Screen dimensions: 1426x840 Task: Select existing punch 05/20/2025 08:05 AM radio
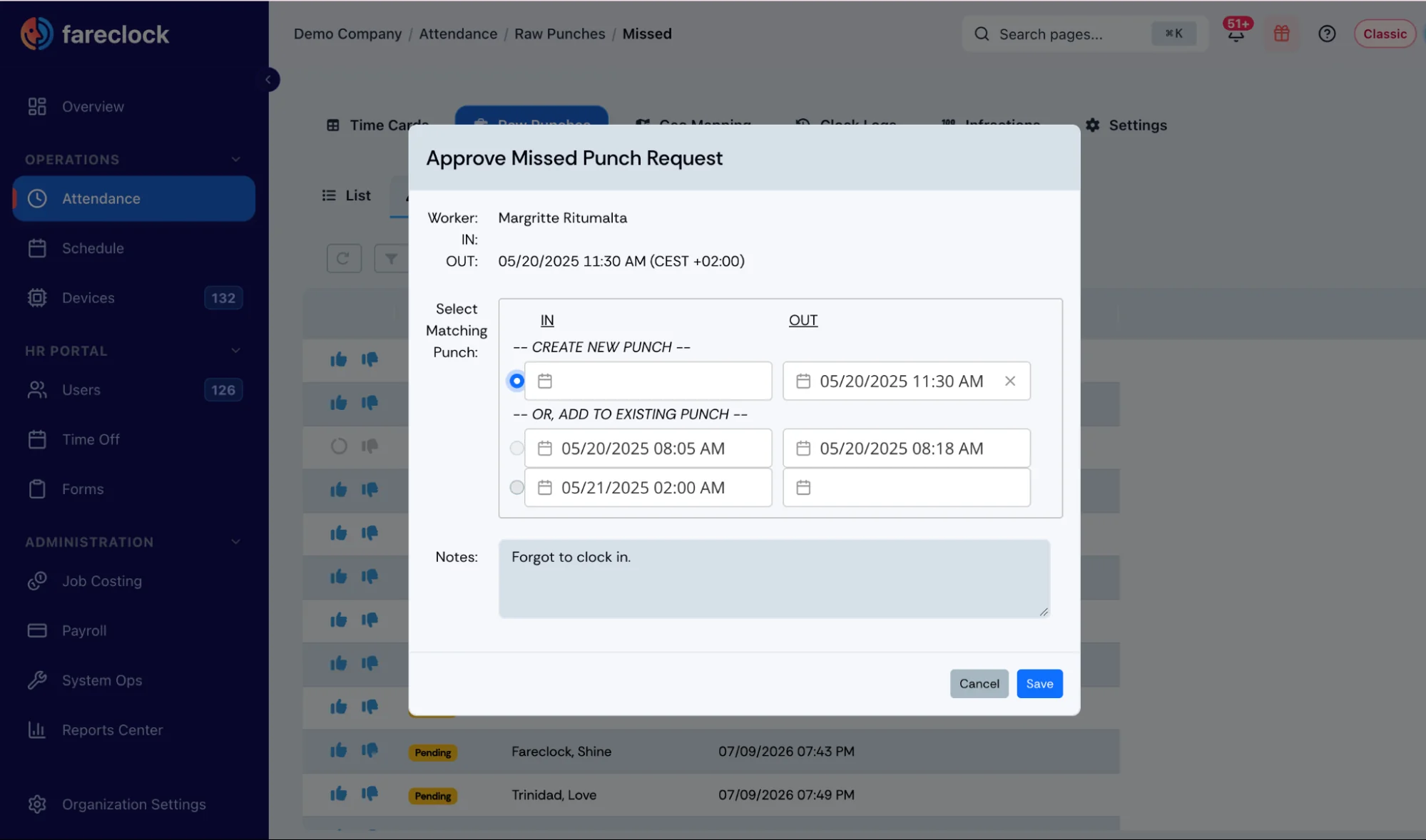pos(516,448)
